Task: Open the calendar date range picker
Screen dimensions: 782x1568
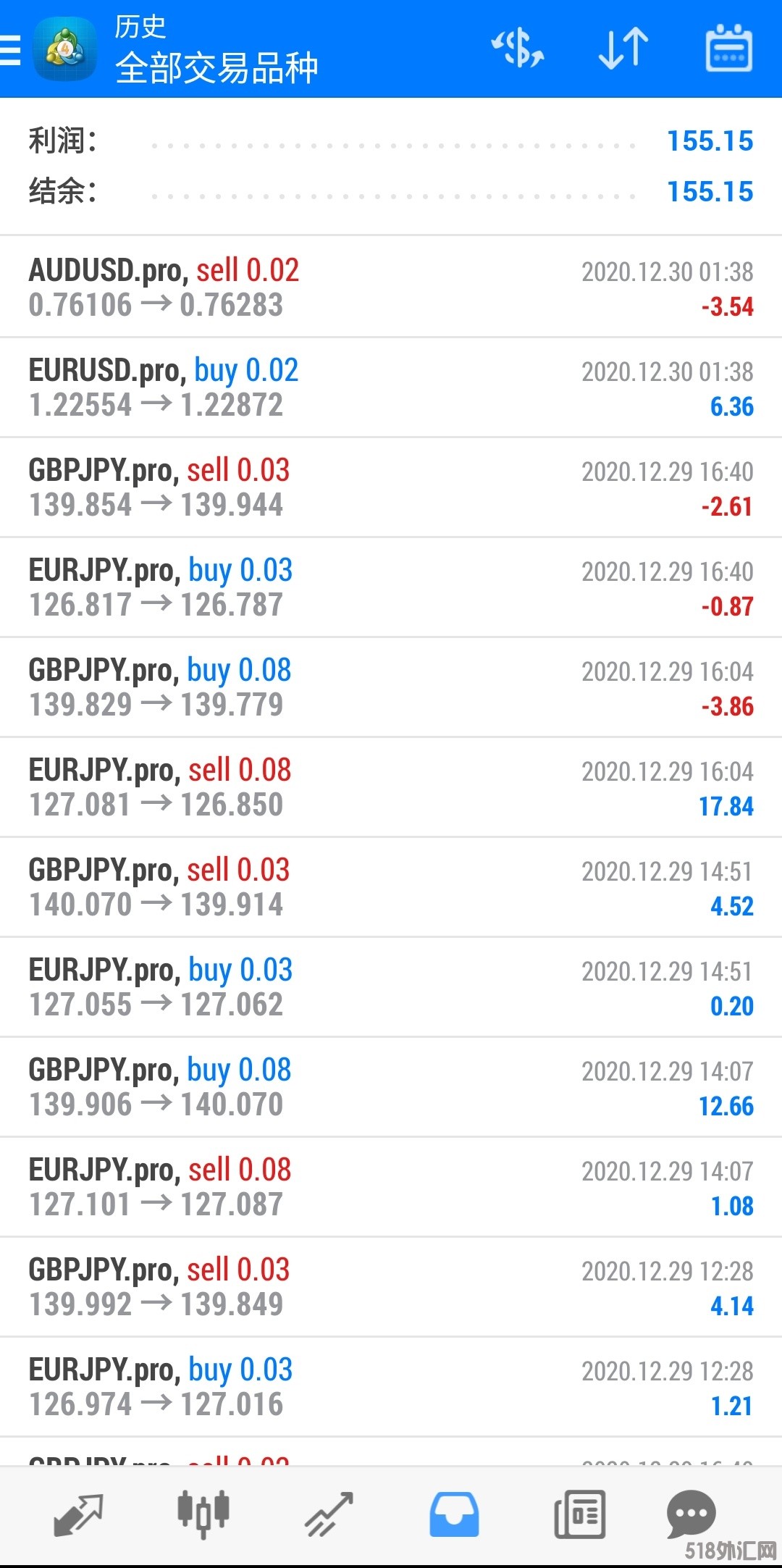Action: coord(728,49)
